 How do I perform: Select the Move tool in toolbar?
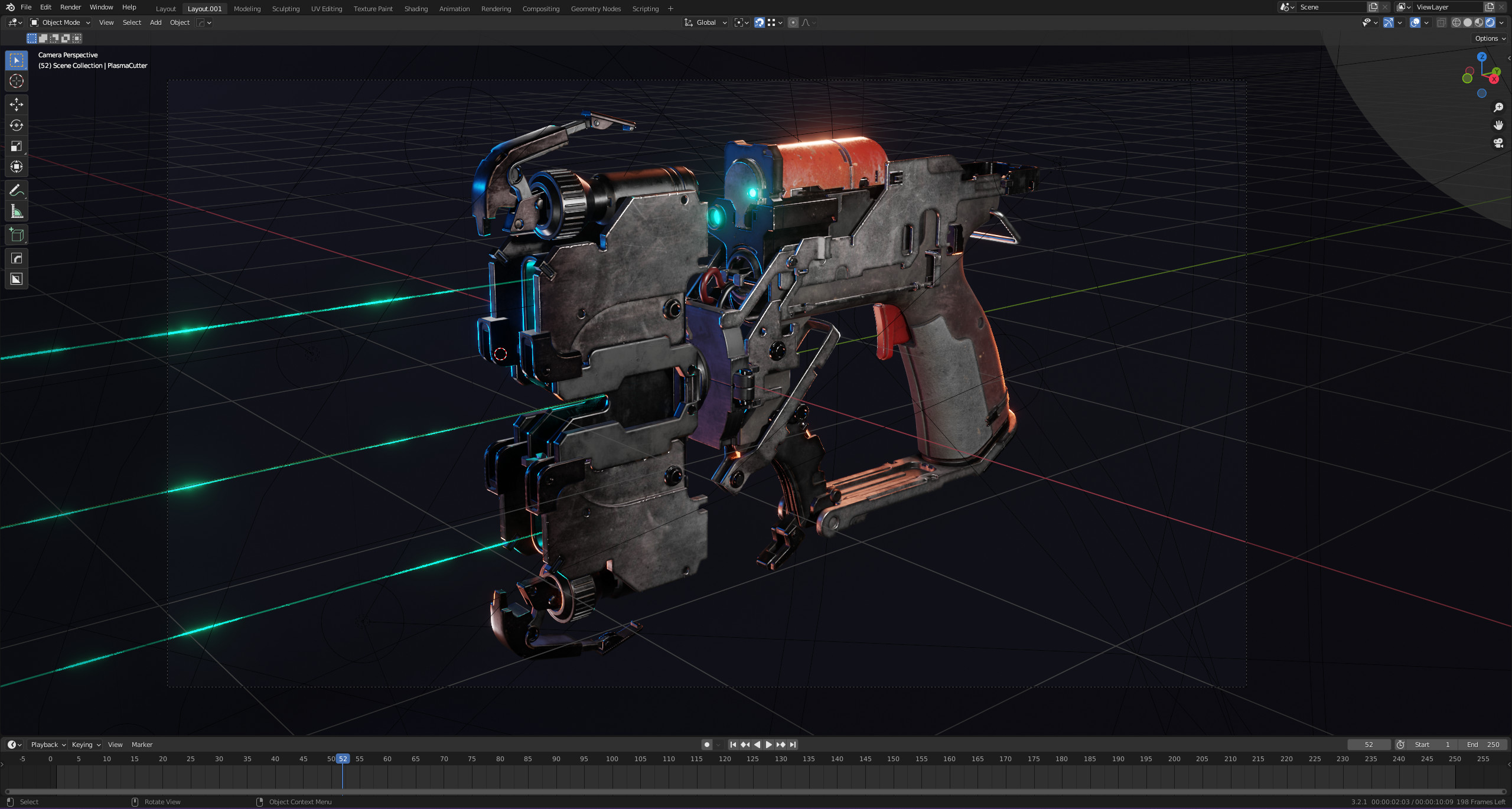(17, 105)
